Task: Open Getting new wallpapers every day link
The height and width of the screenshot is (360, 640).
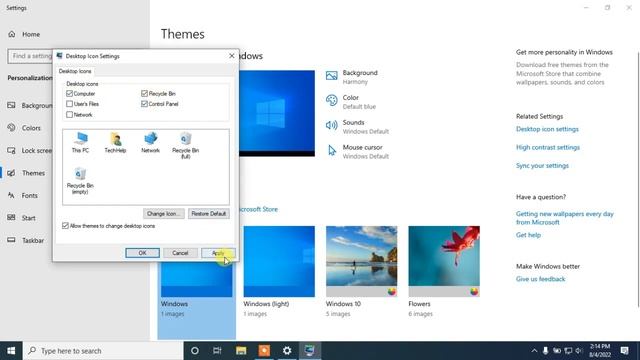Action: [x=564, y=218]
